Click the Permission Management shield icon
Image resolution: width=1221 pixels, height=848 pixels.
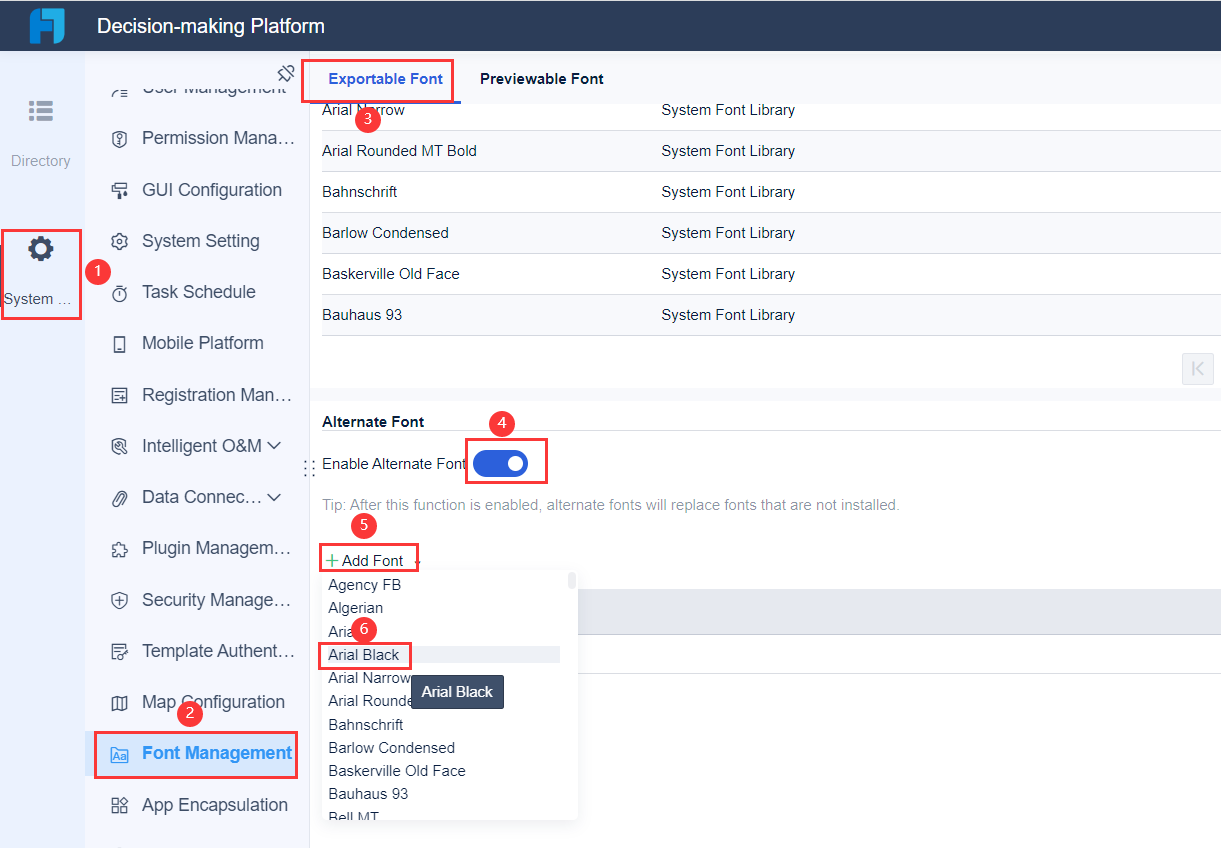120,139
